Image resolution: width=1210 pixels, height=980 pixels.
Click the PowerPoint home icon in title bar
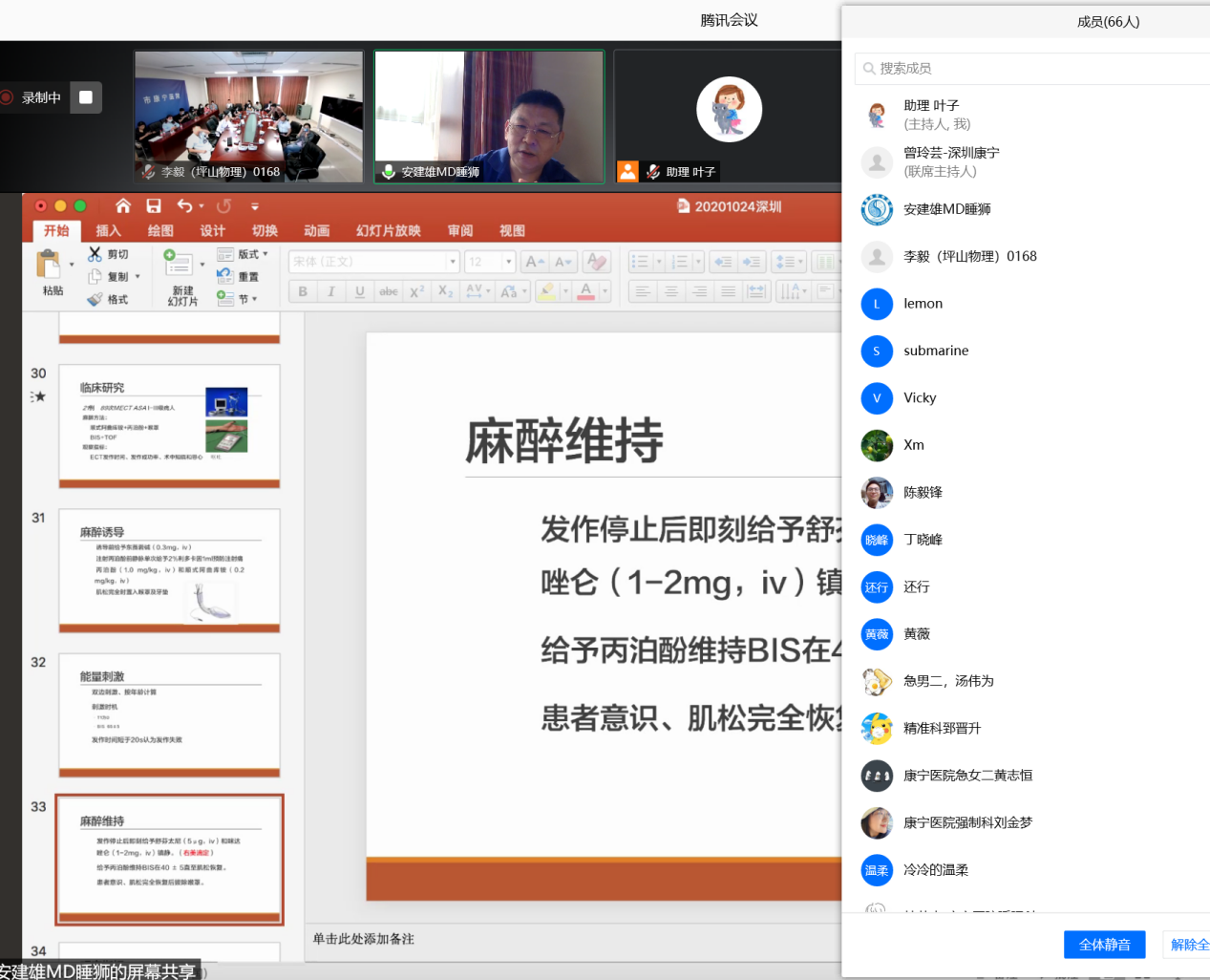coord(123,205)
